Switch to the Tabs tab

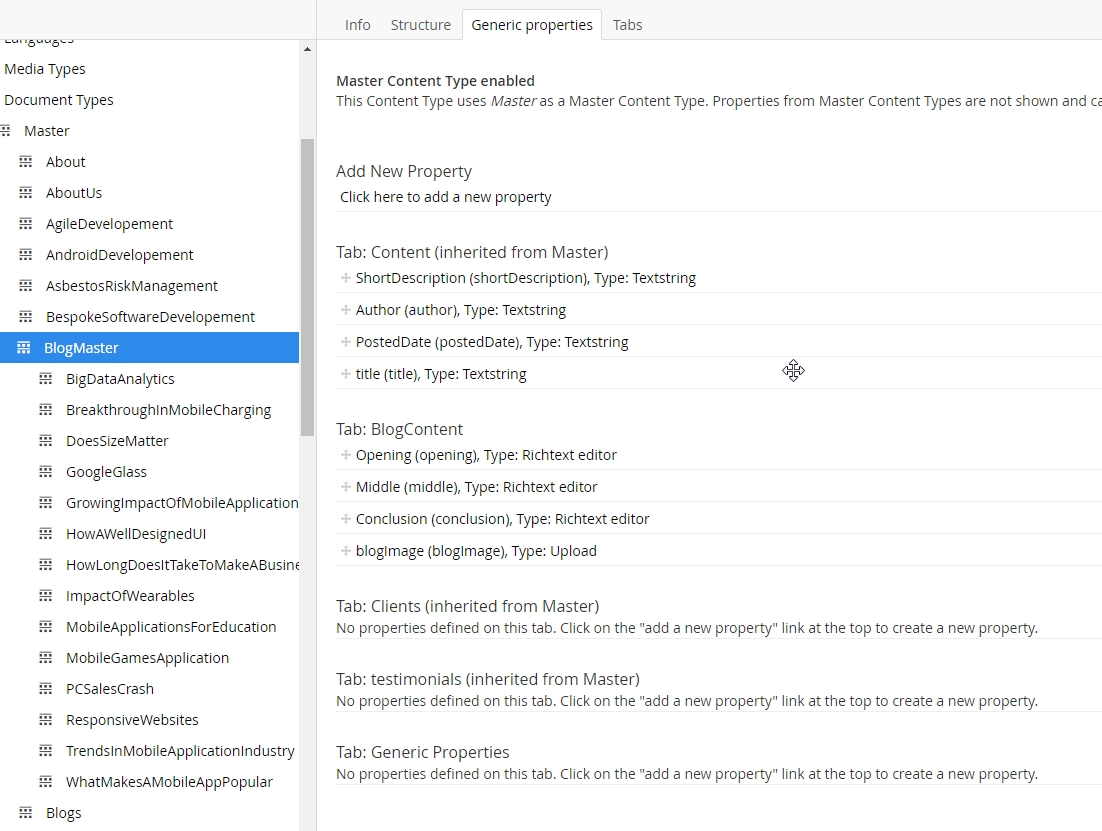pyautogui.click(x=627, y=25)
